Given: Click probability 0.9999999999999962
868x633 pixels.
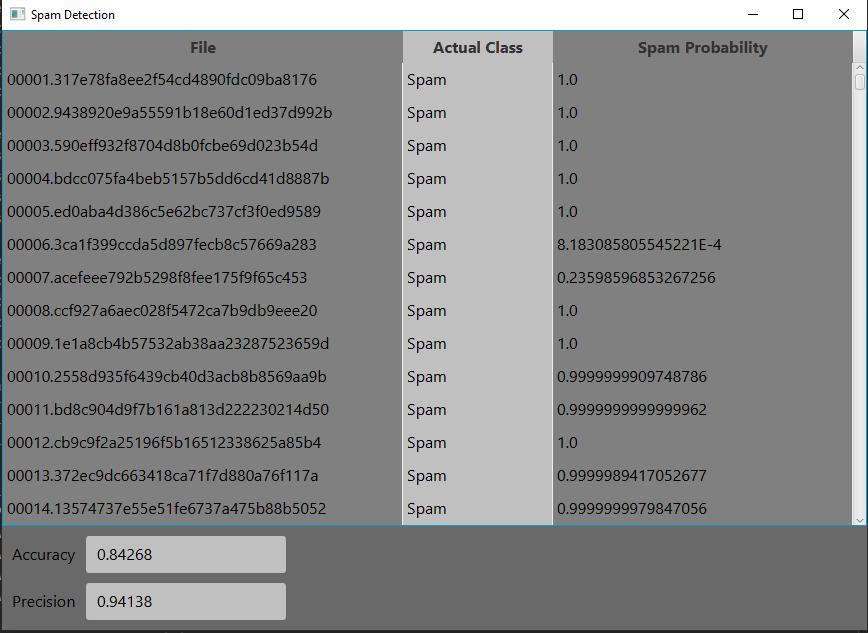Looking at the screenshot, I should click(632, 410).
